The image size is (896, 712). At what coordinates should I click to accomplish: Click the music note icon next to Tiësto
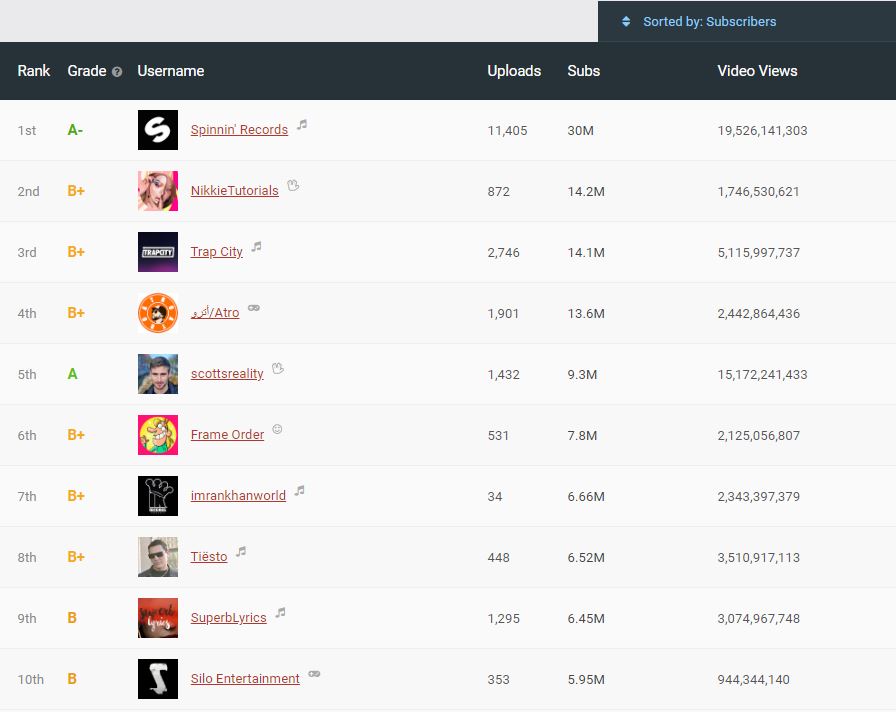(x=241, y=551)
